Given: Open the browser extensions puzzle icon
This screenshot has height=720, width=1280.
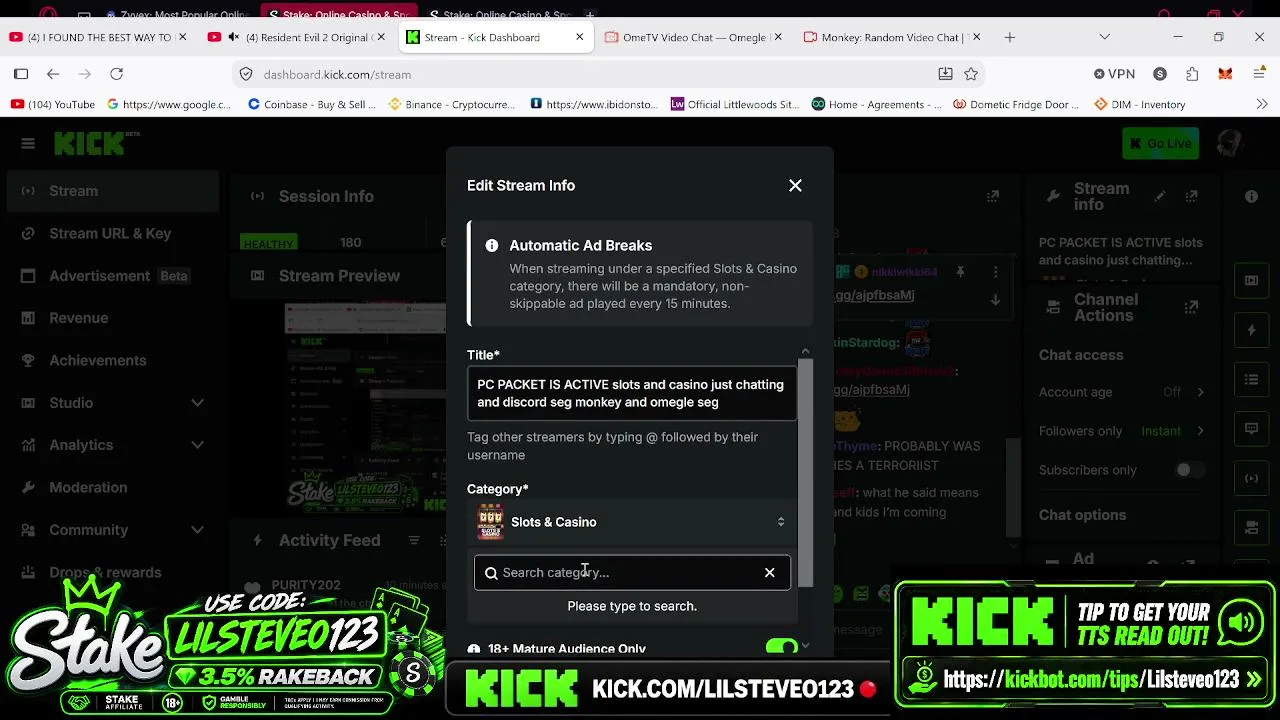Looking at the screenshot, I should [1192, 74].
